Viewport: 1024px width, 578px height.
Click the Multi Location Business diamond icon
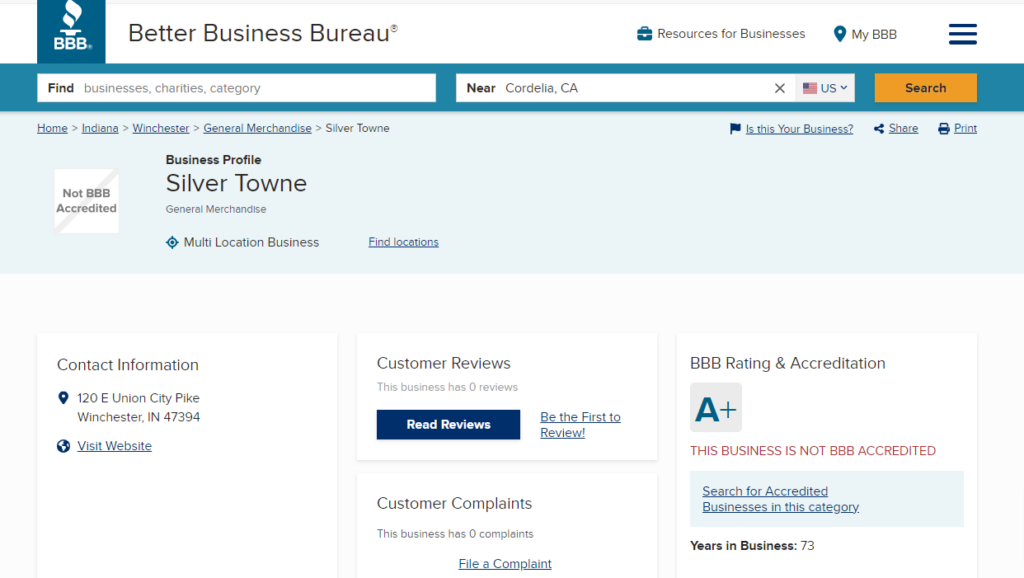pos(172,242)
